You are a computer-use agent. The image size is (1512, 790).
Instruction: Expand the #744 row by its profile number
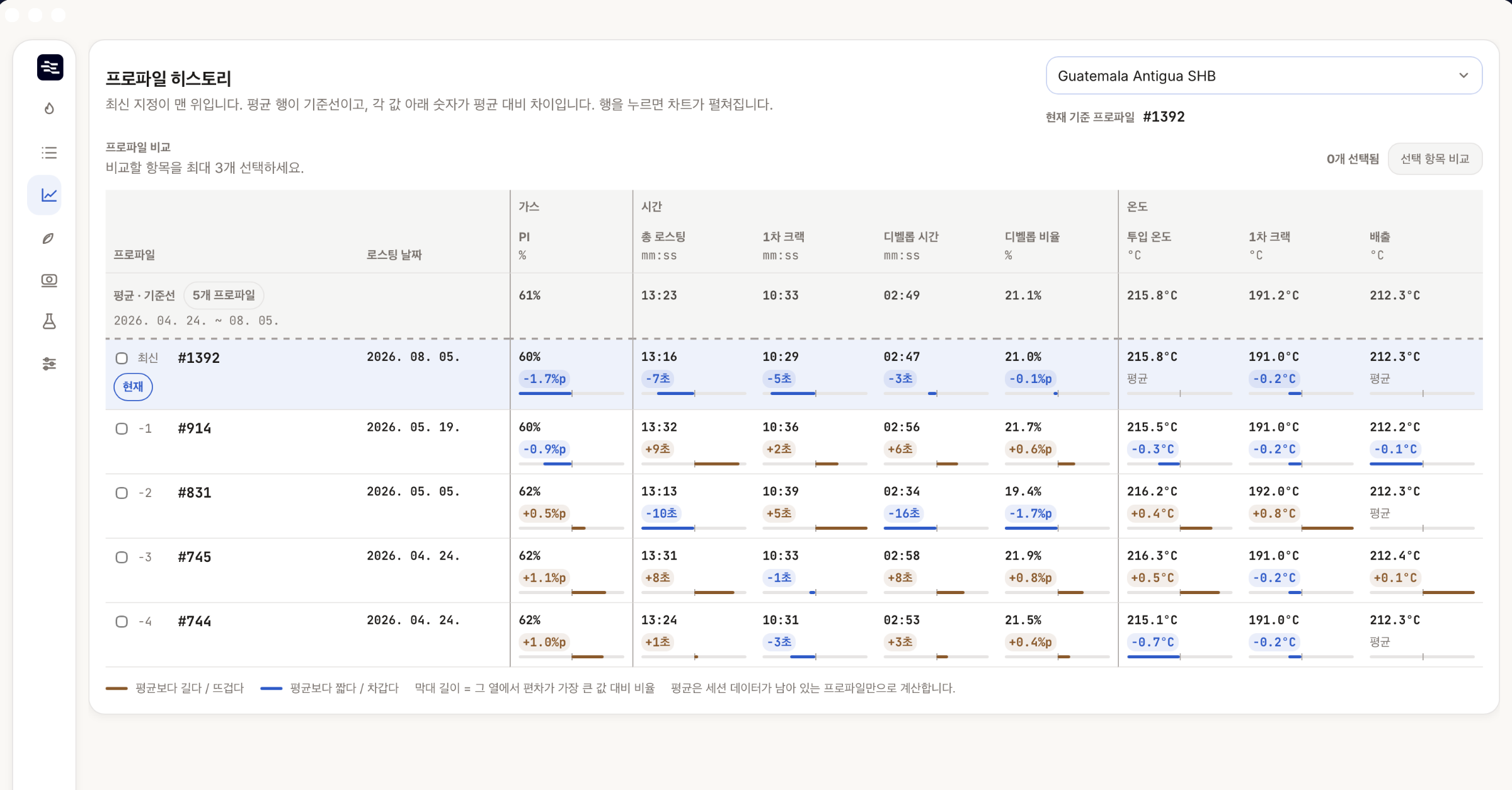[195, 621]
